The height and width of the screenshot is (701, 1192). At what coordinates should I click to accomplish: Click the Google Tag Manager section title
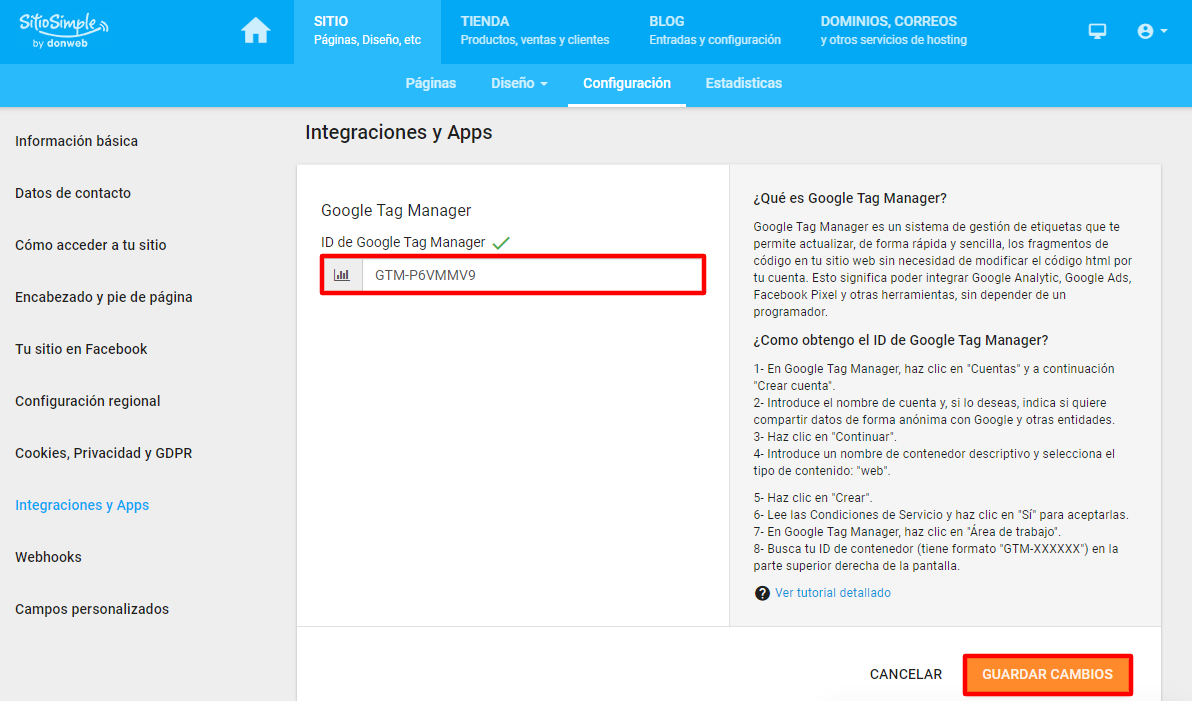tap(396, 211)
